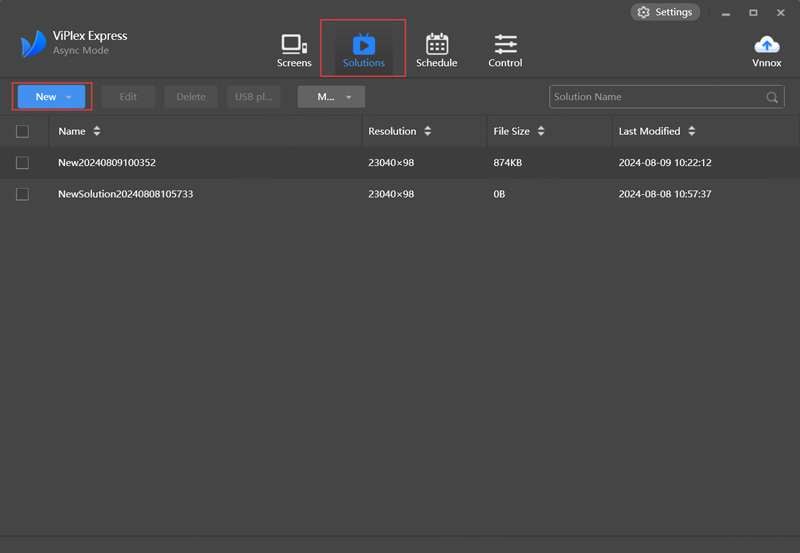The image size is (800, 553).
Task: Open the Control sliders icon
Action: point(505,44)
